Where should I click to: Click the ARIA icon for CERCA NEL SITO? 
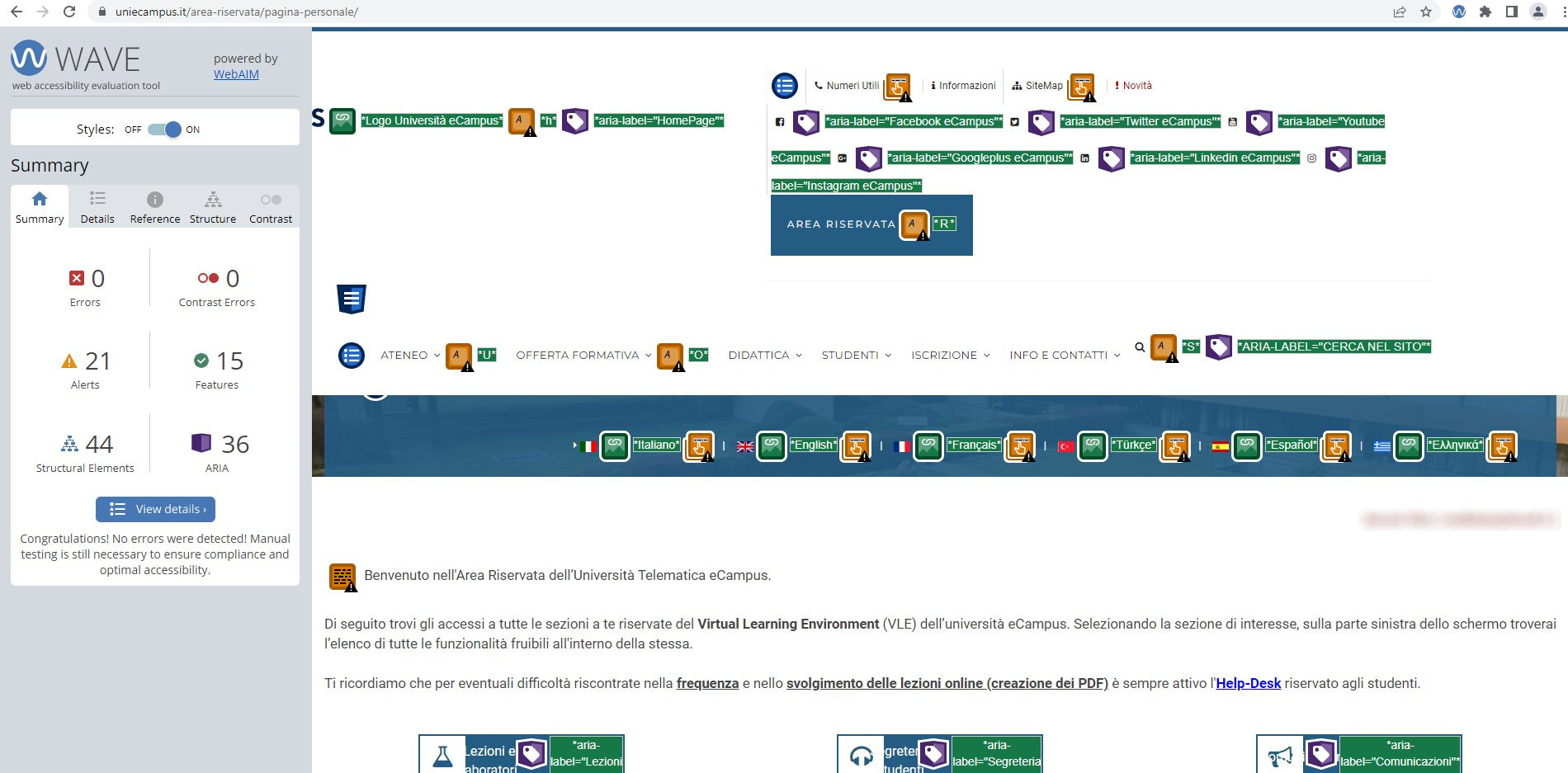point(1219,347)
